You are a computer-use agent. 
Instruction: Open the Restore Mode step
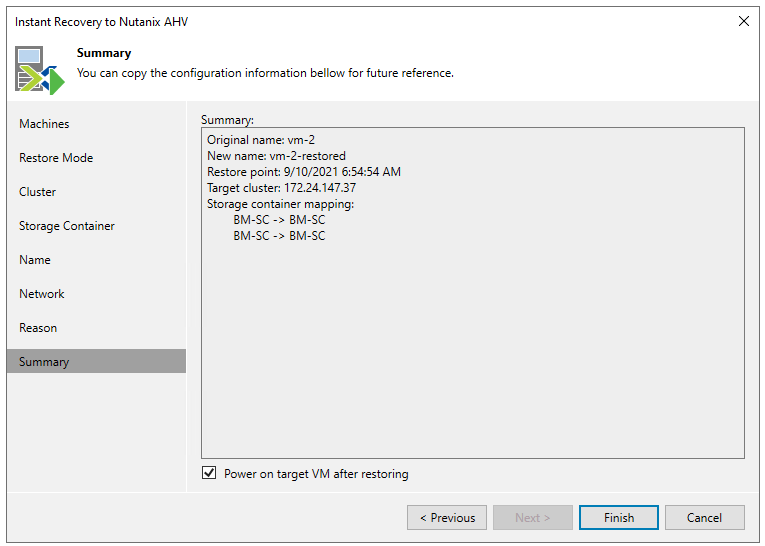56,158
